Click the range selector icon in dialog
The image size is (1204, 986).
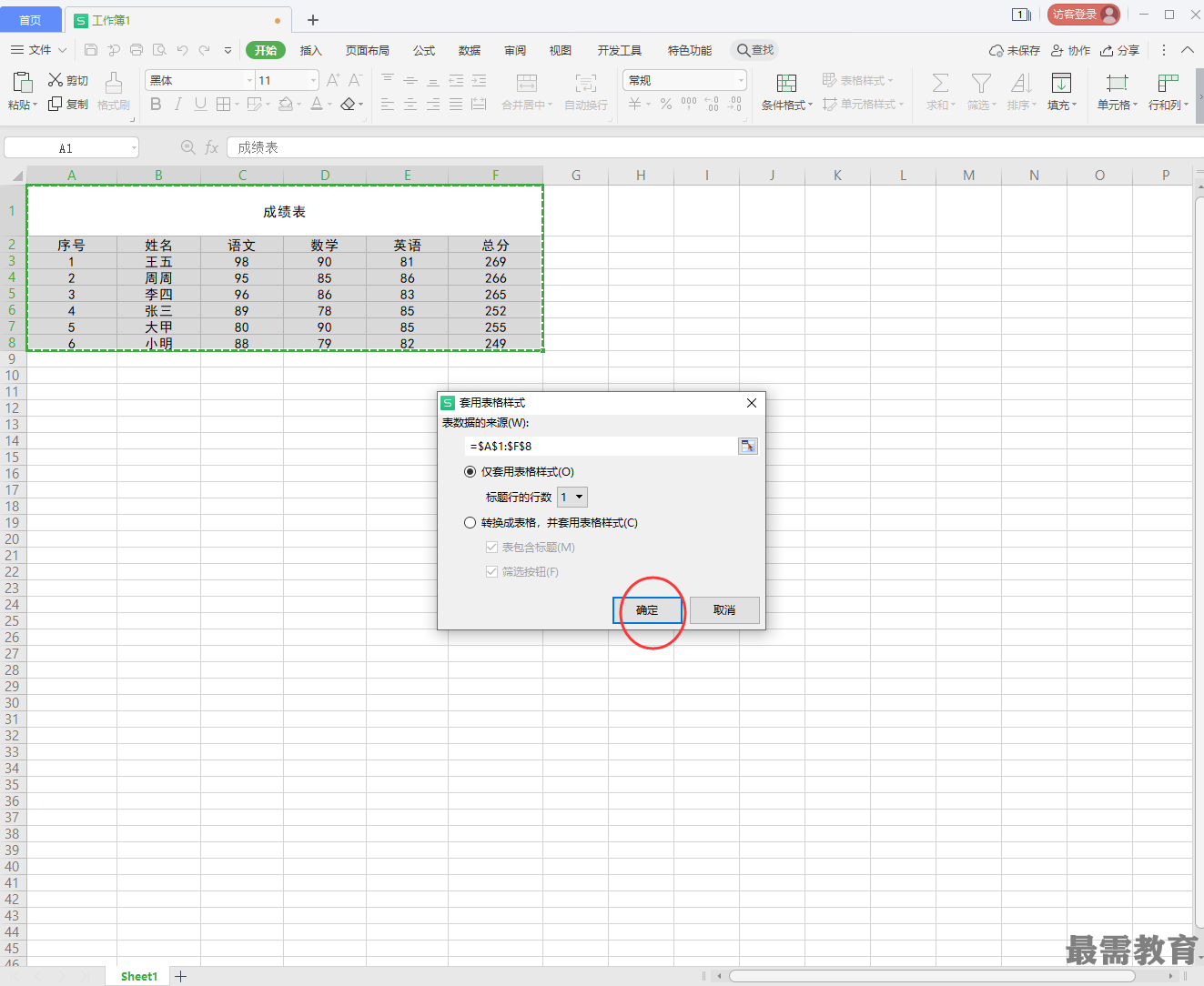[x=747, y=446]
